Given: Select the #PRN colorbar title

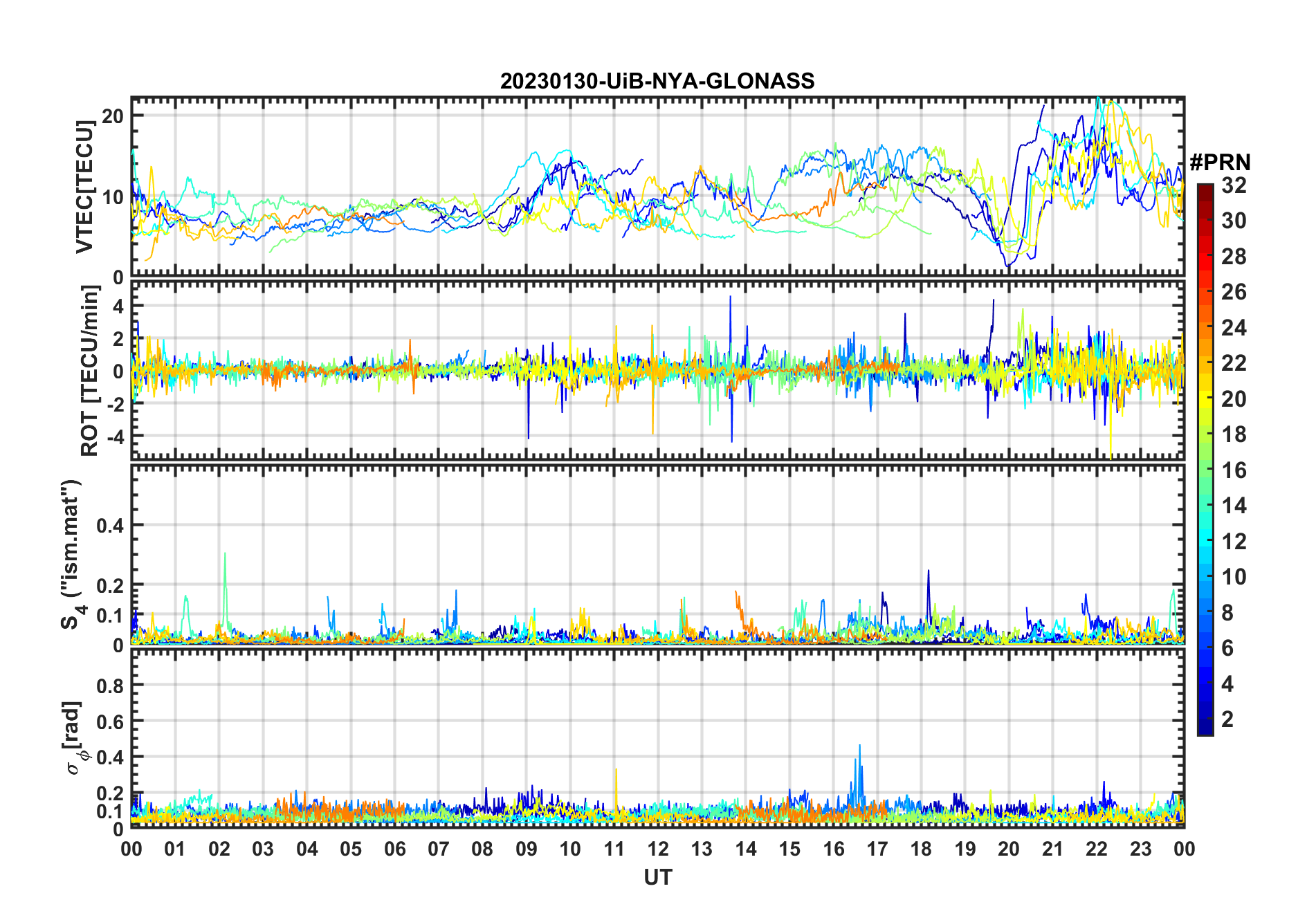Looking at the screenshot, I should tap(1221, 163).
